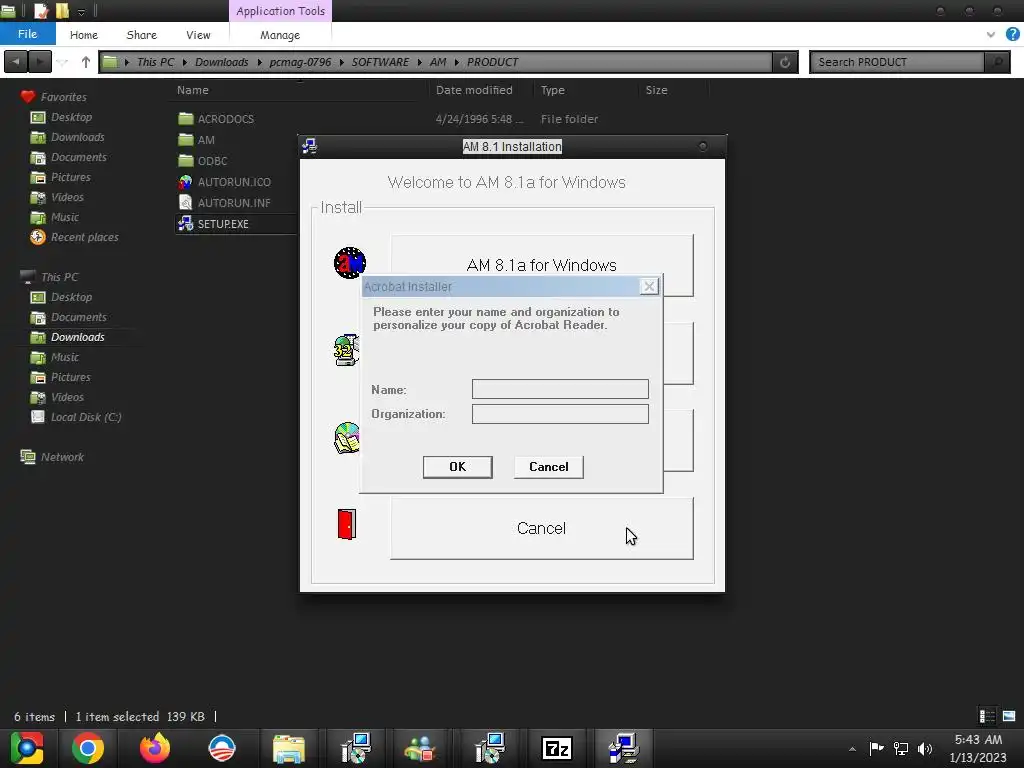Click the Organization input field

click(560, 414)
